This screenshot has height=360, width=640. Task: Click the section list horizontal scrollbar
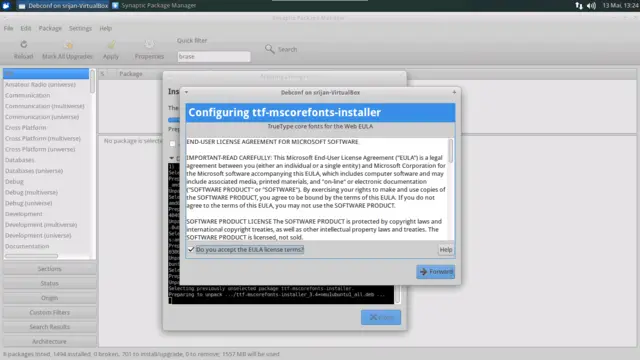click(x=31, y=256)
